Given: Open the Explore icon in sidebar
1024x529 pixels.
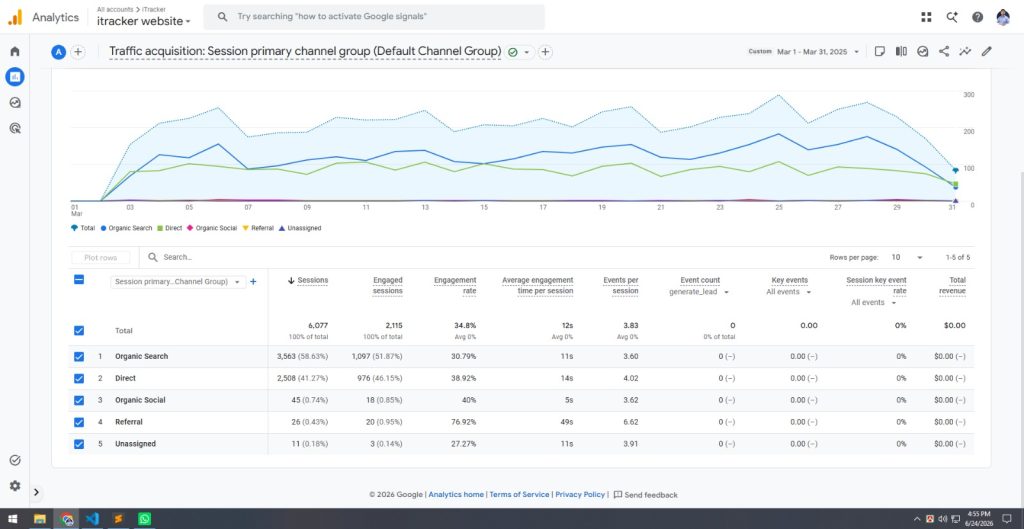Looking at the screenshot, I should pyautogui.click(x=15, y=103).
